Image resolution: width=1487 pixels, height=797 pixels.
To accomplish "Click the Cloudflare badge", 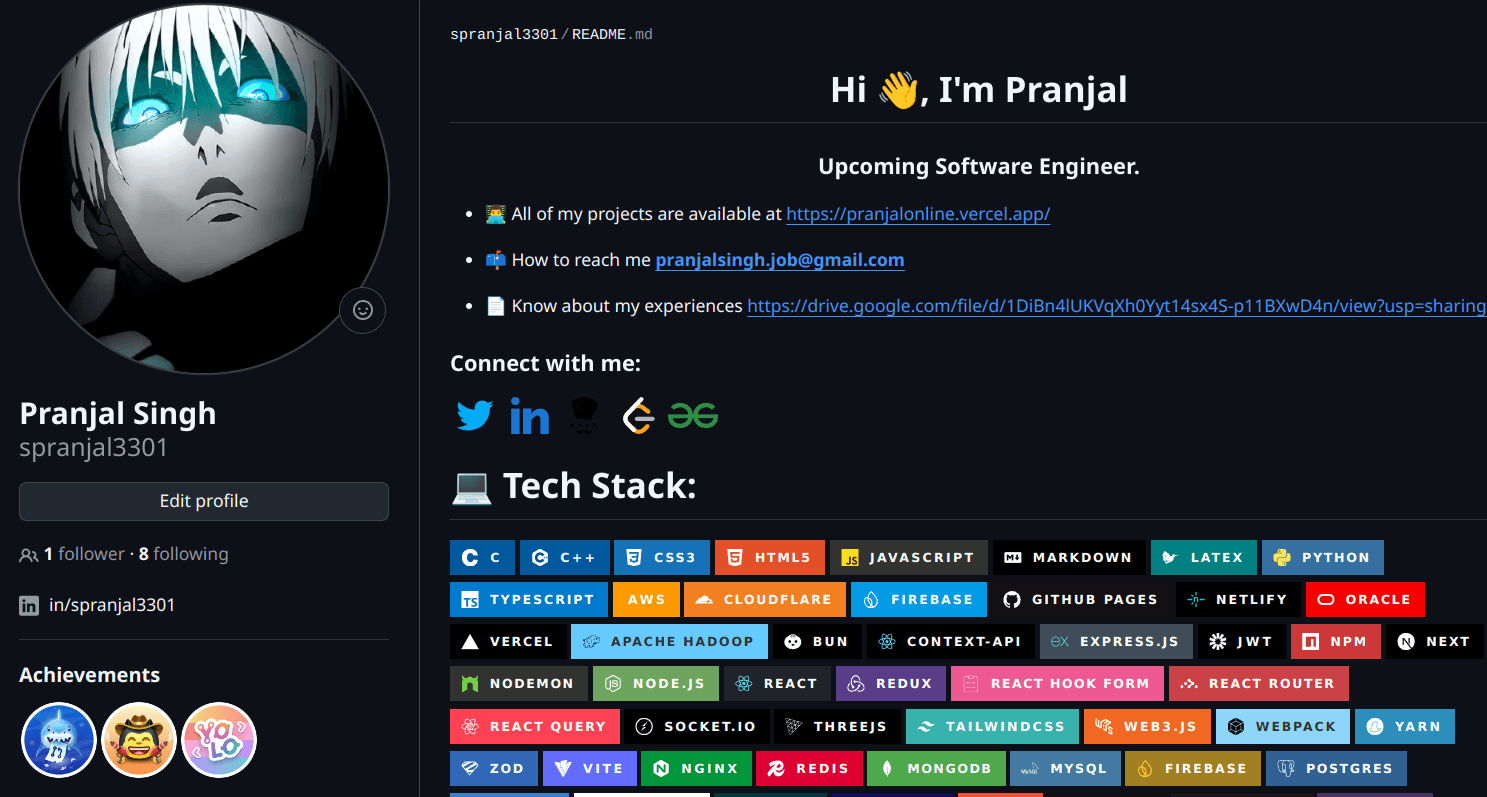I will [x=765, y=599].
